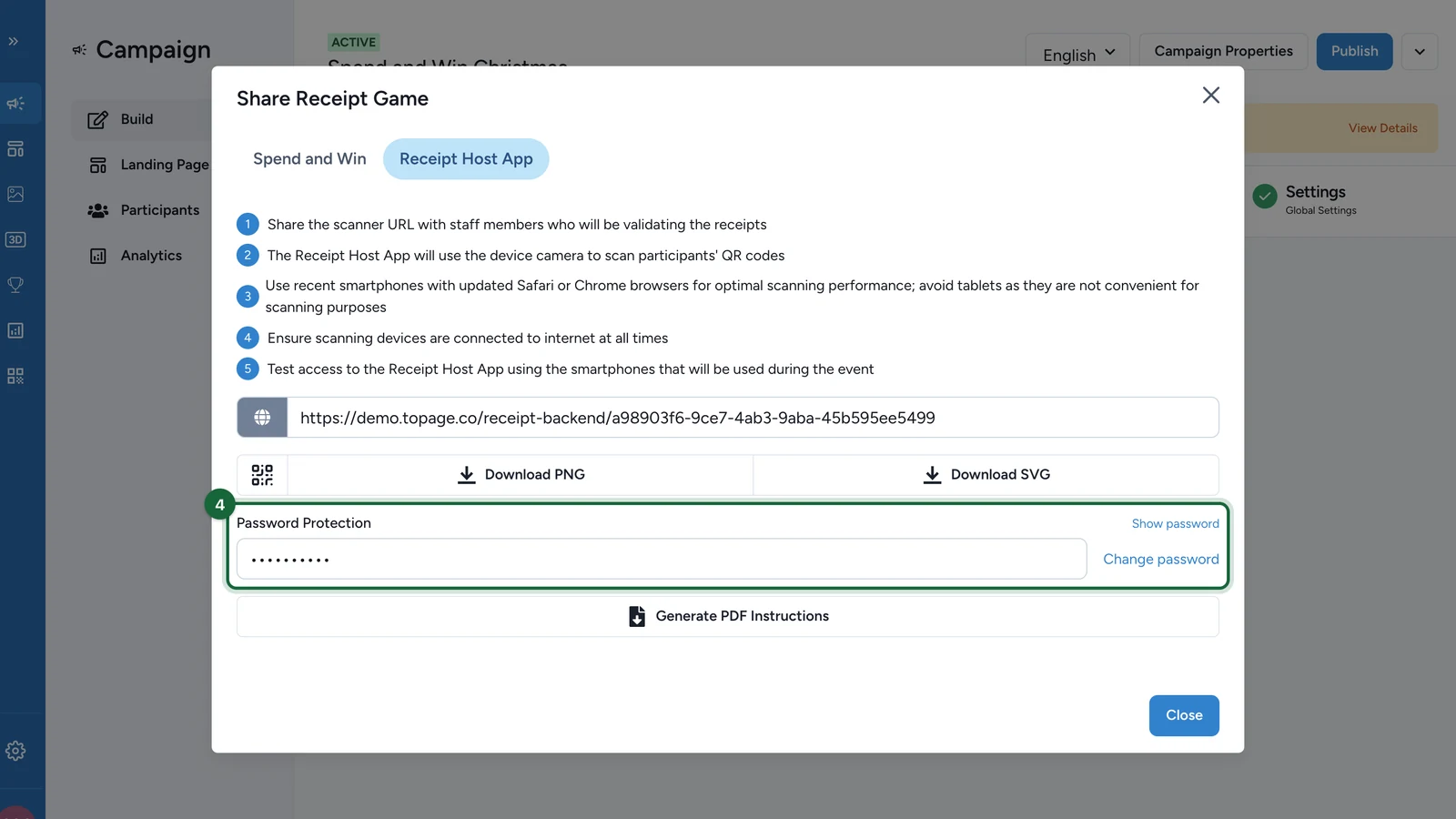Open the chart reports sidebar icon
1456x819 pixels.
coord(15,330)
